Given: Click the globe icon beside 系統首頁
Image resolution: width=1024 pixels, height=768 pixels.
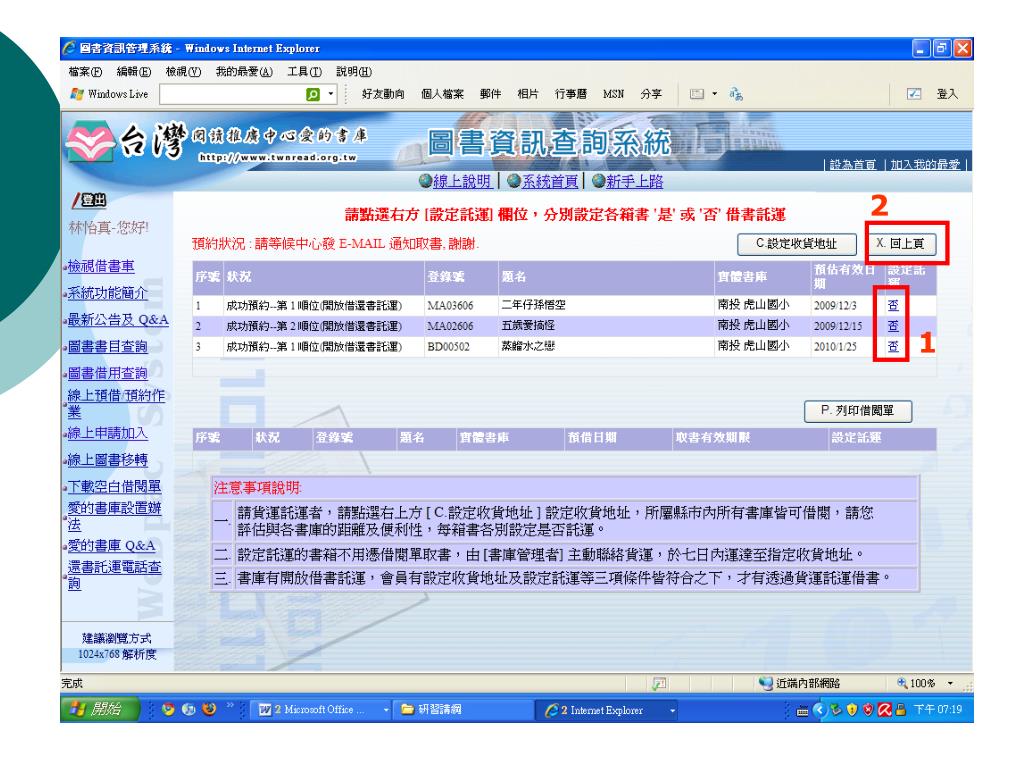Looking at the screenshot, I should click(514, 181).
